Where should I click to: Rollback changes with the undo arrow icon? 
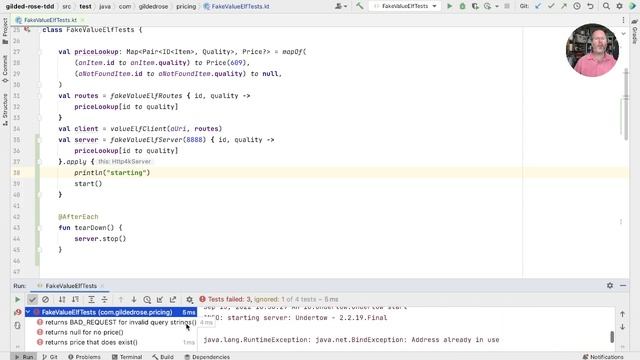click(x=590, y=6)
